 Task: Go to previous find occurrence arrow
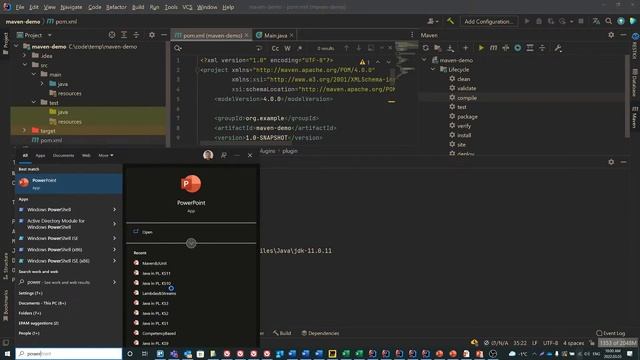pos(346,48)
